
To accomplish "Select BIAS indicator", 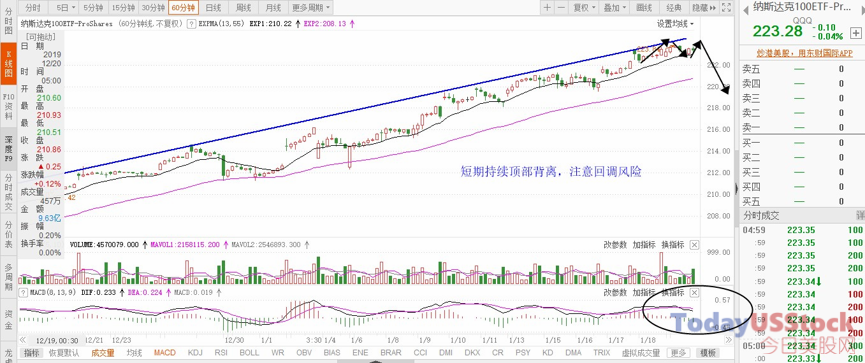I will click(x=332, y=353).
